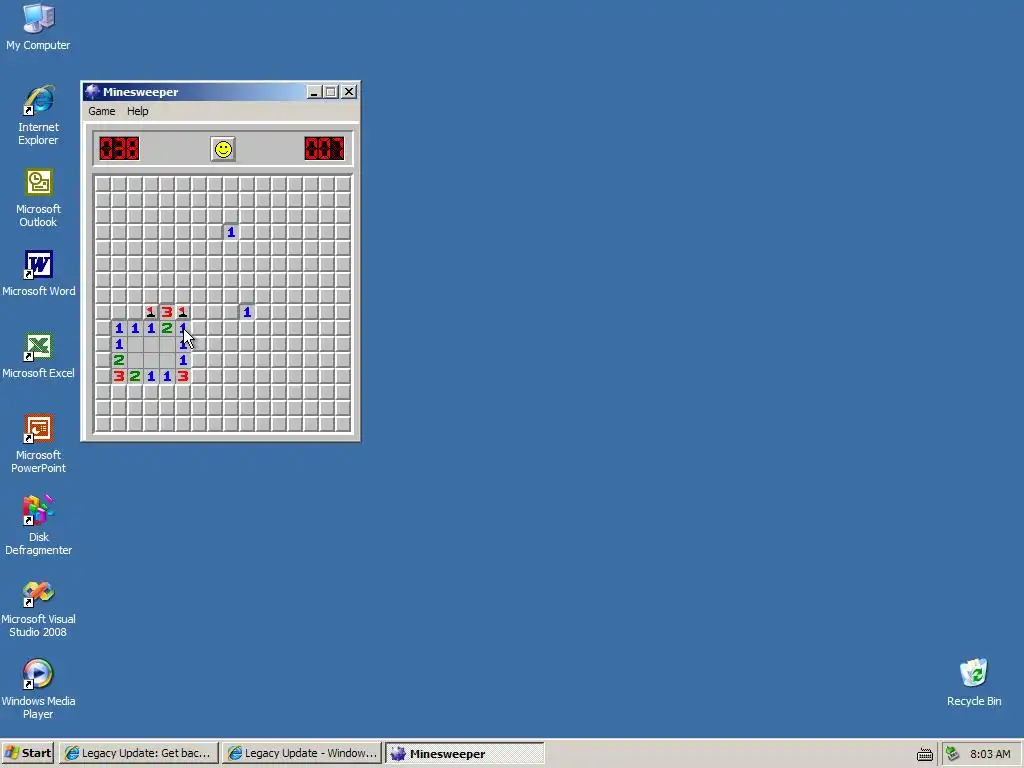Click the yellow smiley face button

coord(223,149)
